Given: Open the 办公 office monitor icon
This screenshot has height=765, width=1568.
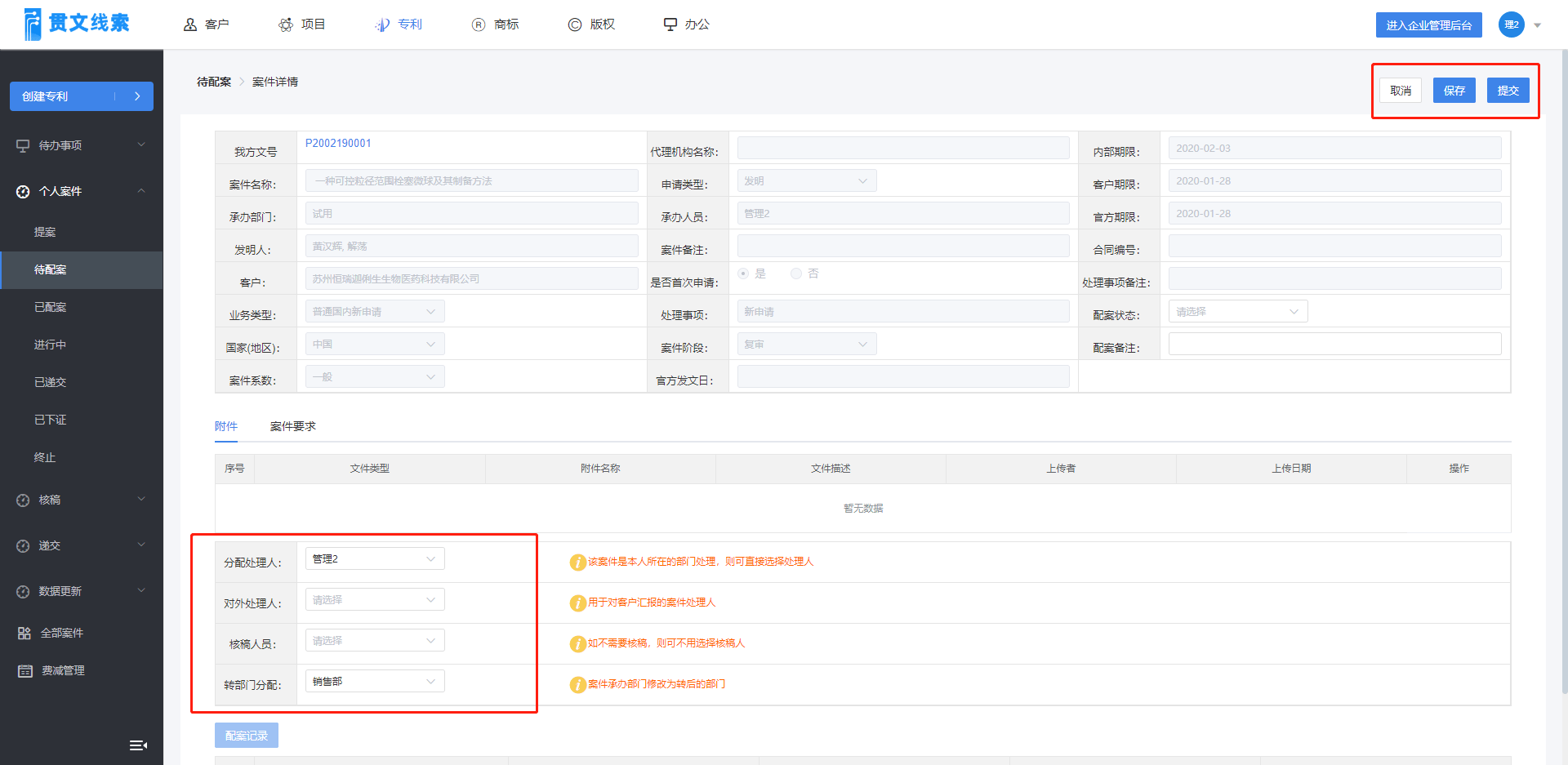Looking at the screenshot, I should pyautogui.click(x=670, y=24).
